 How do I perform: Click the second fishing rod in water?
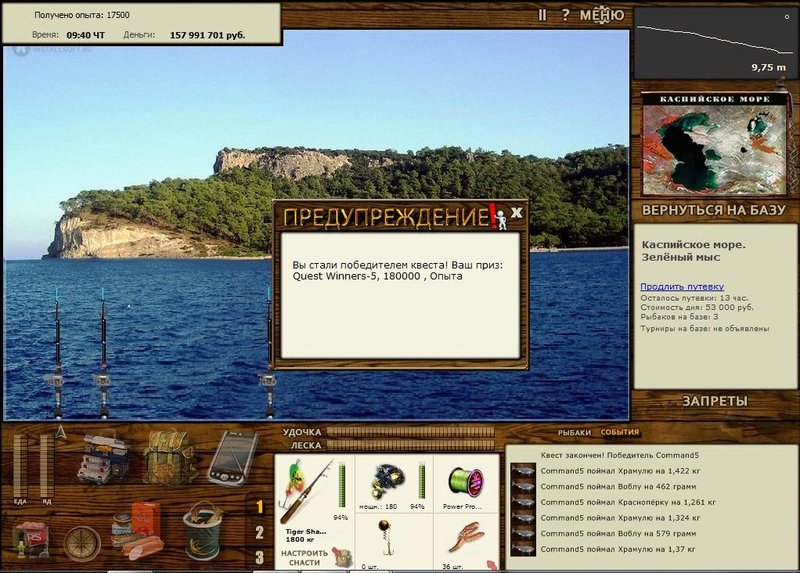pos(103,353)
